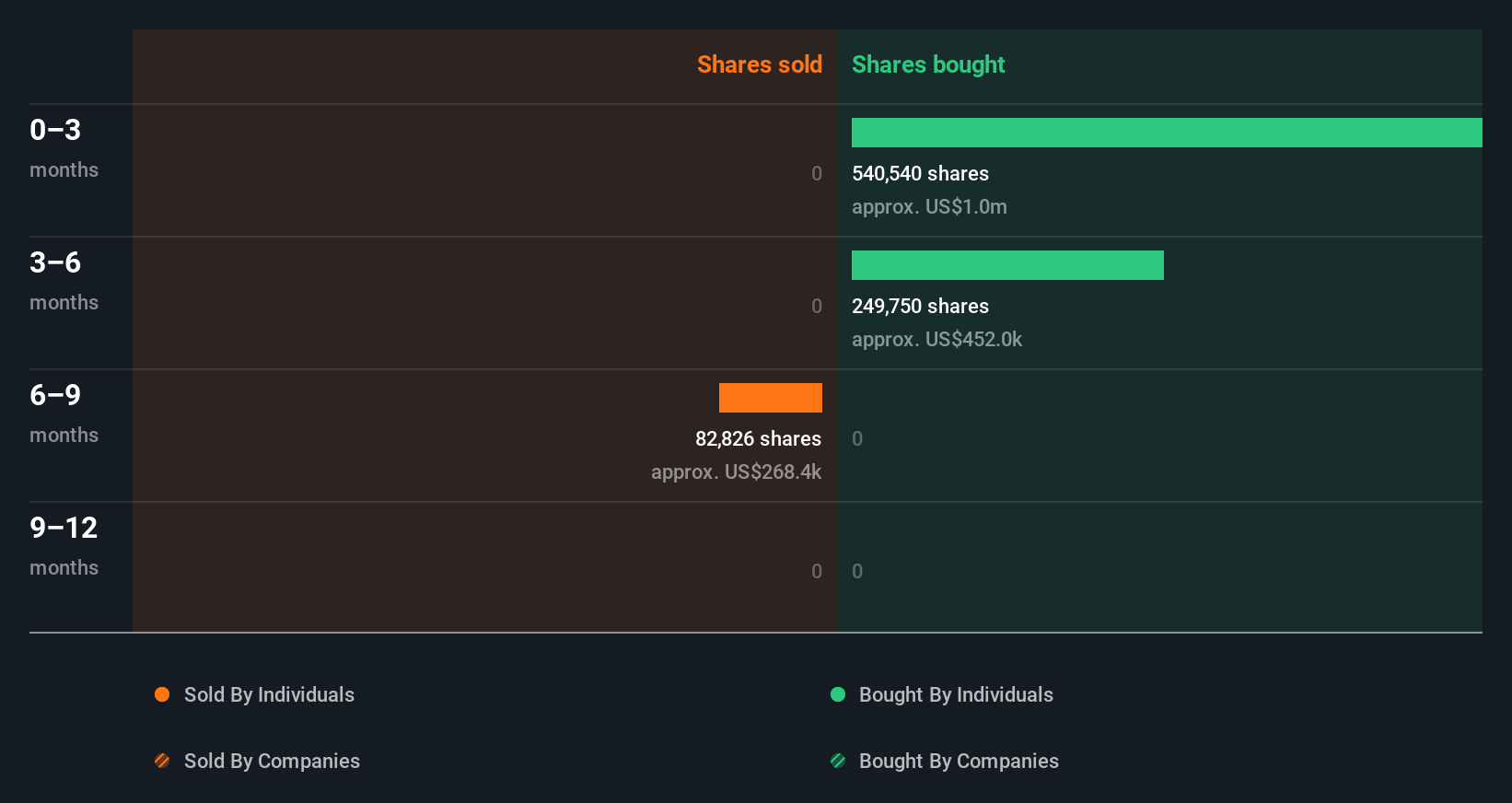Image resolution: width=1512 pixels, height=803 pixels.
Task: Click the zero bought value in 6–9 months row
Action: 857,438
